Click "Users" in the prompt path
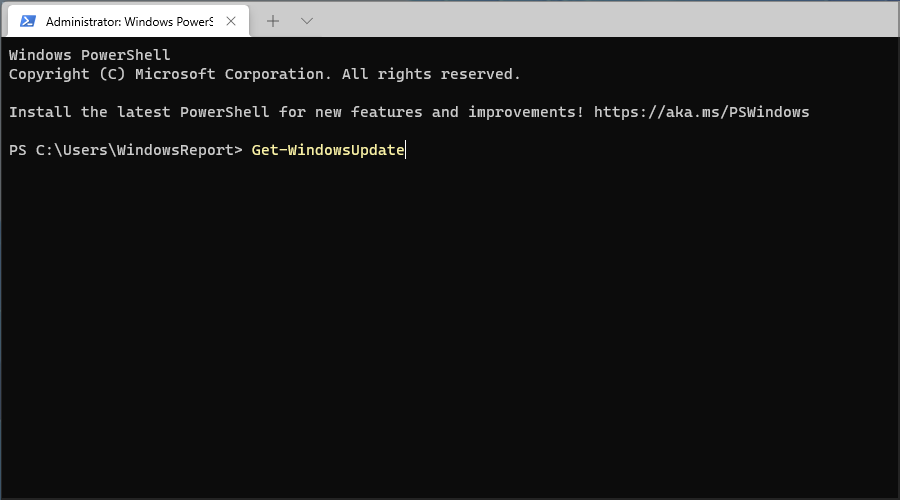Viewport: 900px width, 500px height. click(x=87, y=150)
